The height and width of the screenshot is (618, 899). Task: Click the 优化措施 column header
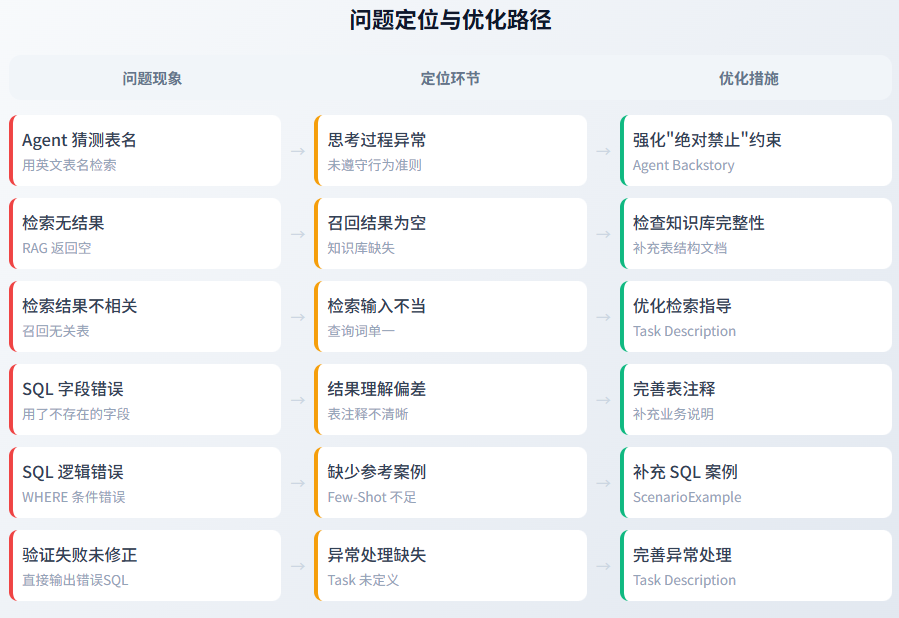[x=749, y=79]
